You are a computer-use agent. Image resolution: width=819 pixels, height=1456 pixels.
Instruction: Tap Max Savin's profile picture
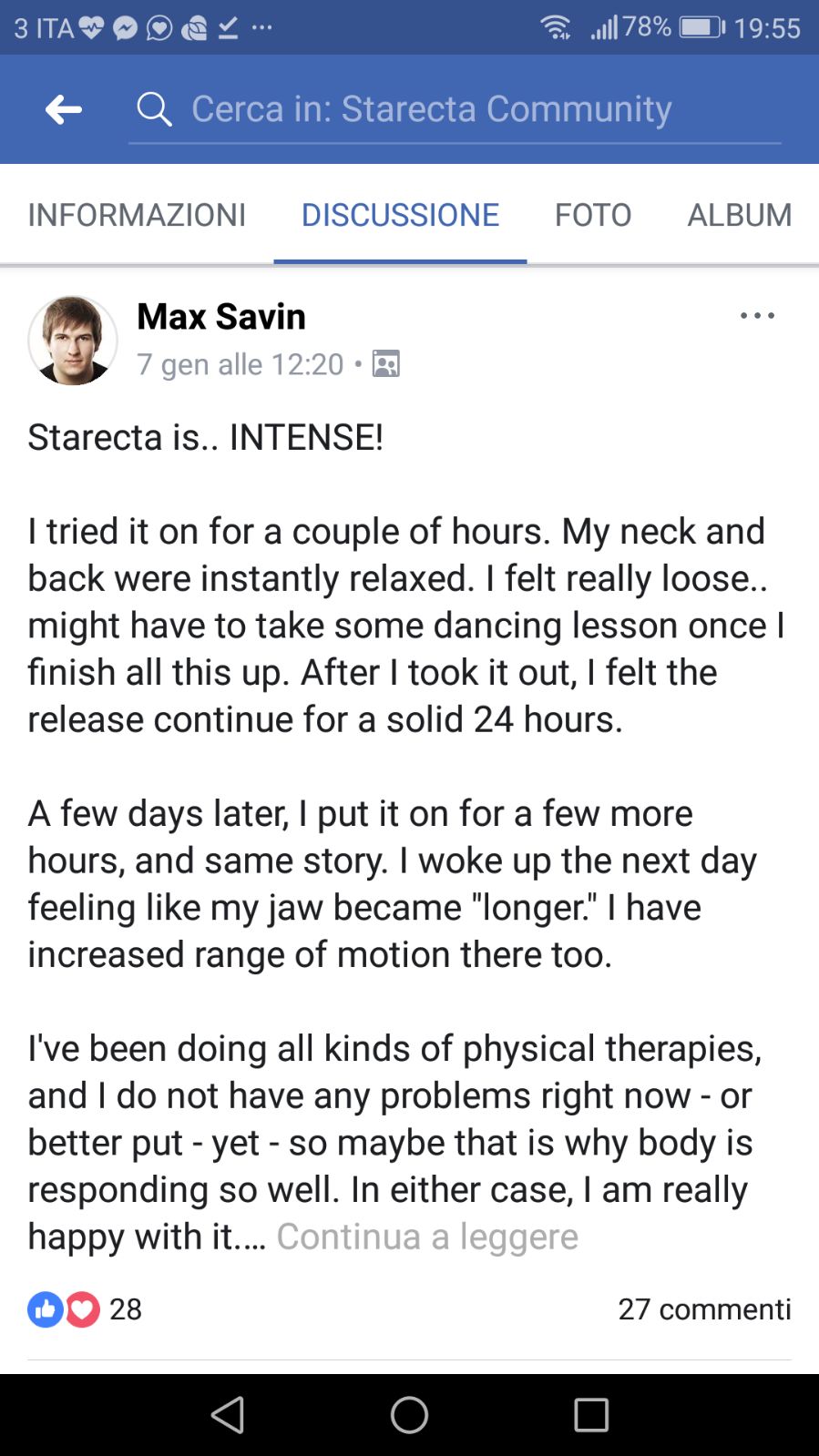(73, 341)
